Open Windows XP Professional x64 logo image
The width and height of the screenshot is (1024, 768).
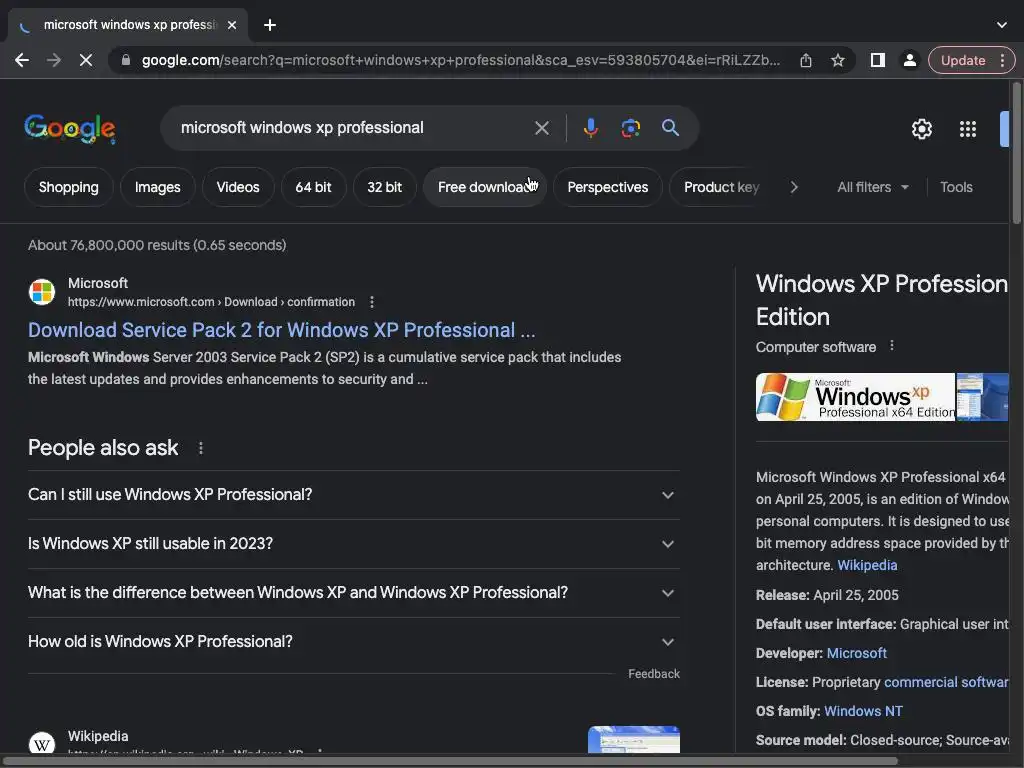click(855, 397)
